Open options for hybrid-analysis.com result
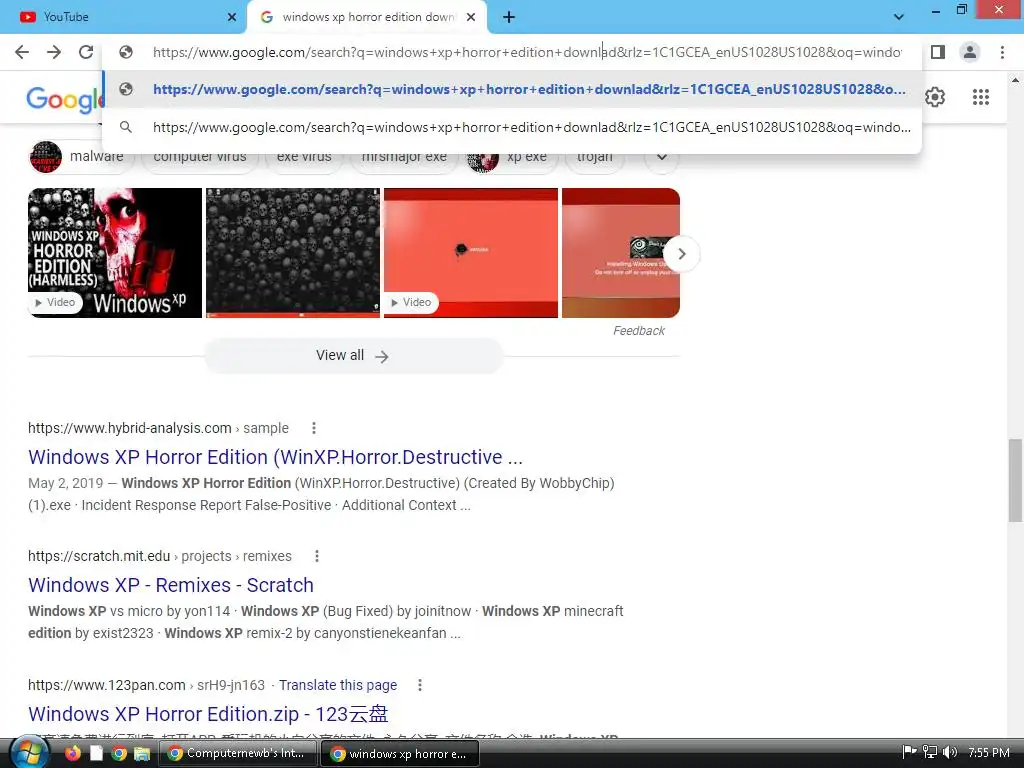The height and width of the screenshot is (768, 1024). 313,428
